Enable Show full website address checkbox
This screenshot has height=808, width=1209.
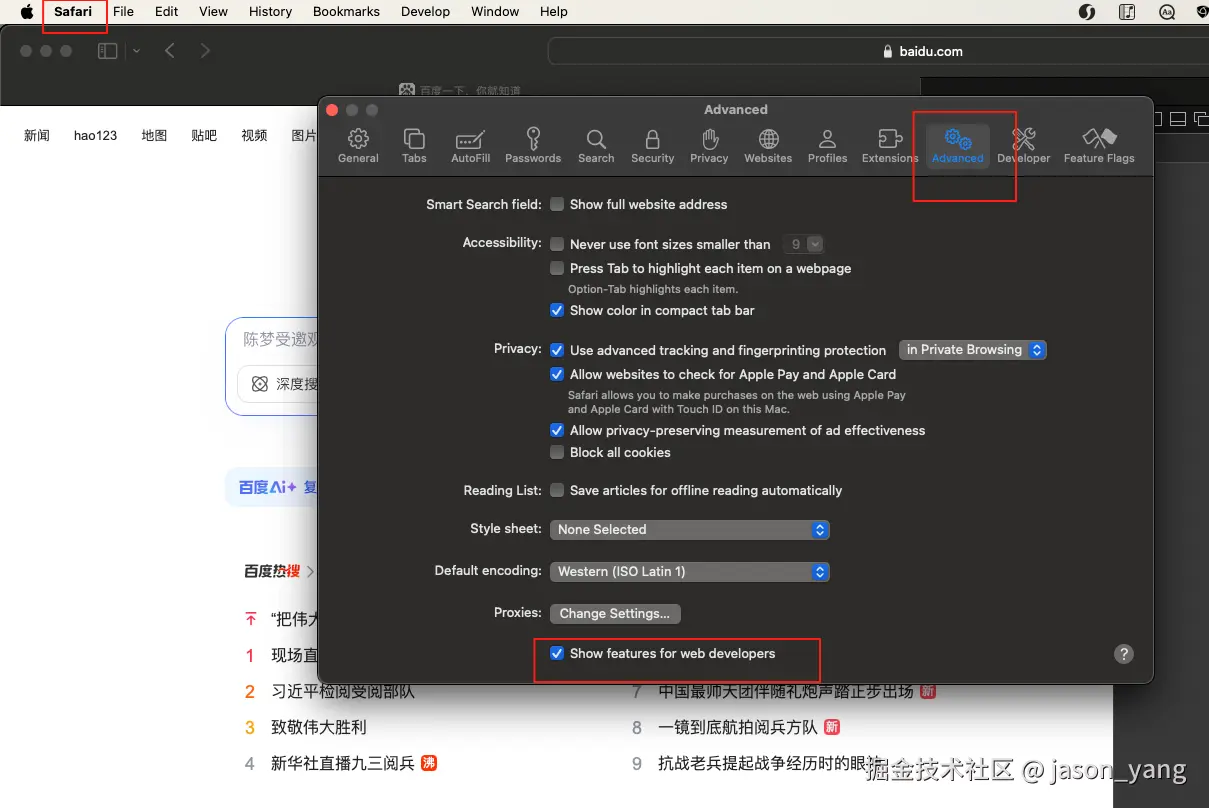[x=557, y=204]
